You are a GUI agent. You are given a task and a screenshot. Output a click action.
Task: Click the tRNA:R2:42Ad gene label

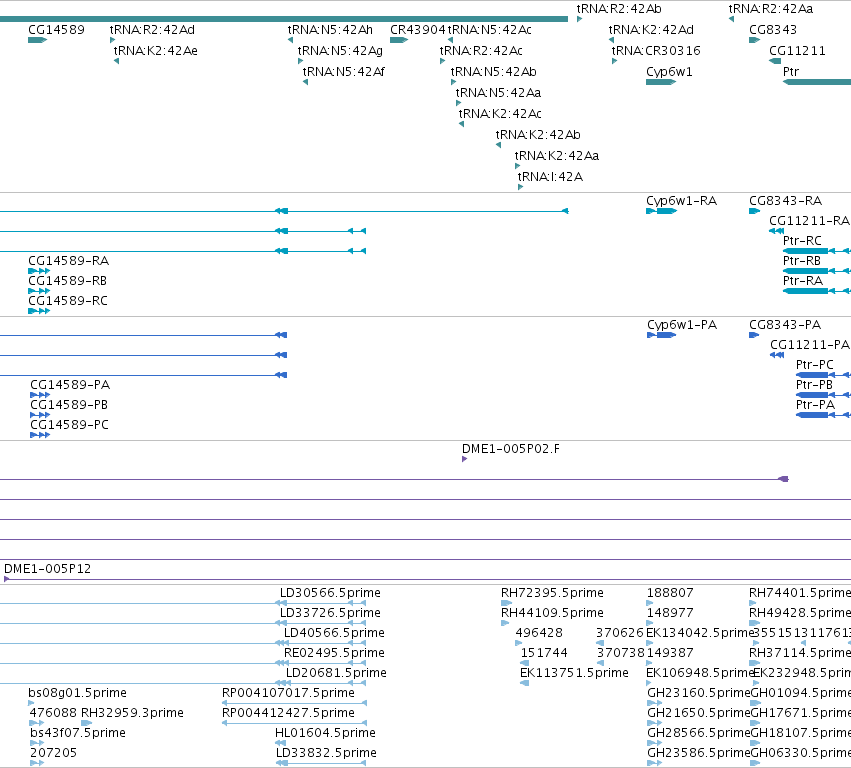(152, 30)
